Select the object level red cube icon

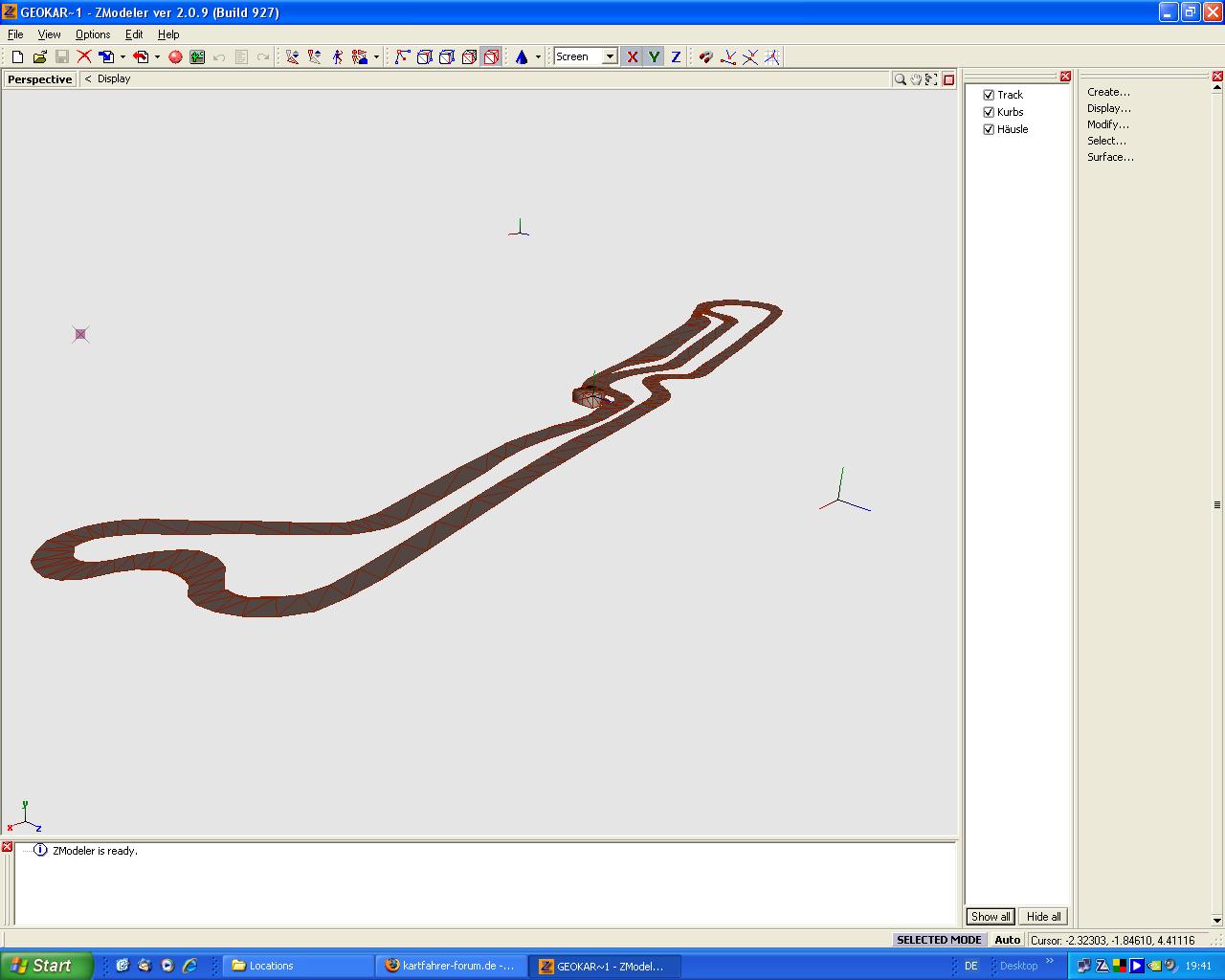pos(491,57)
